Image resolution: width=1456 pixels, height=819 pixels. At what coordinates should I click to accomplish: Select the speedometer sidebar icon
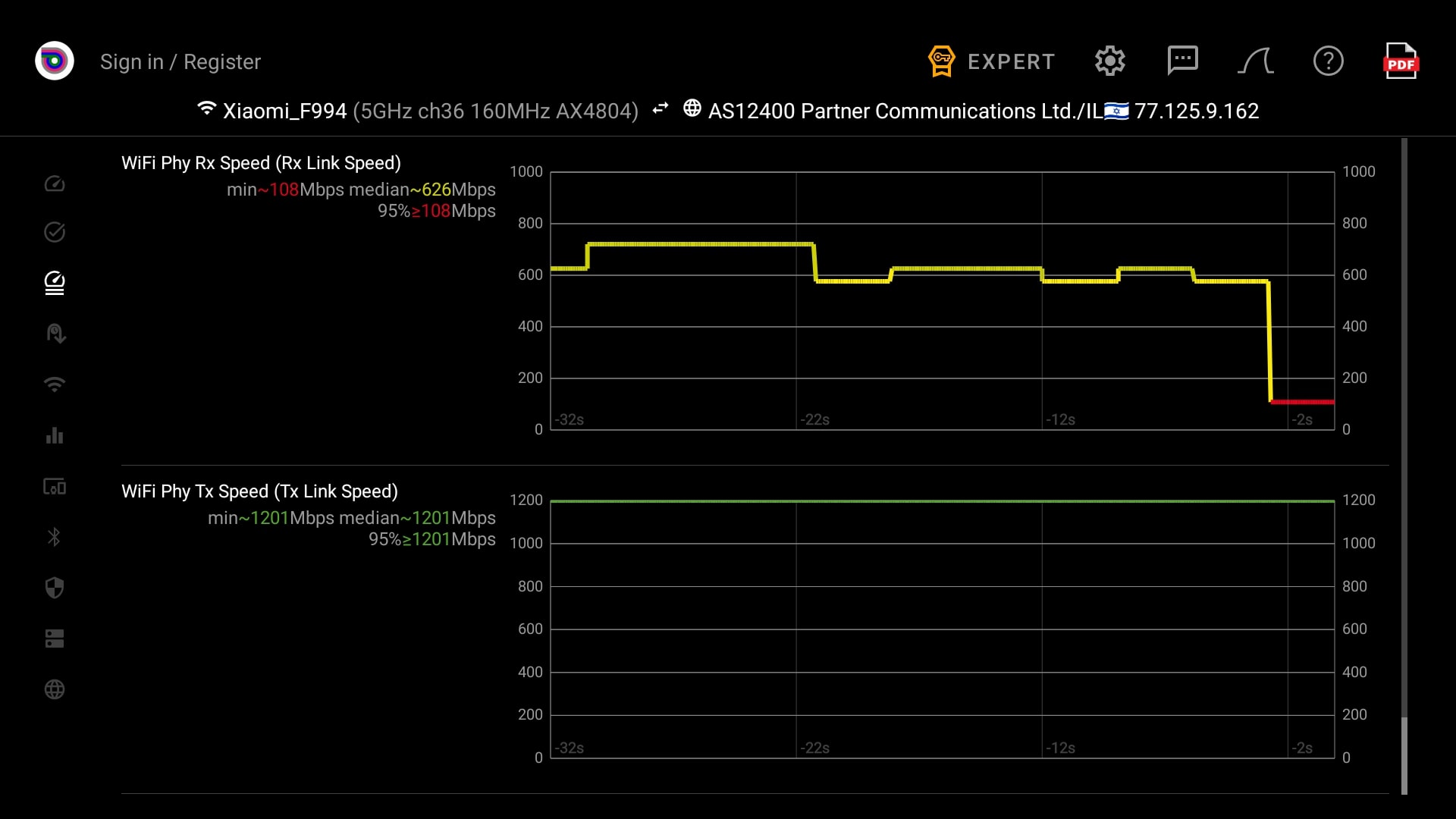pyautogui.click(x=55, y=183)
